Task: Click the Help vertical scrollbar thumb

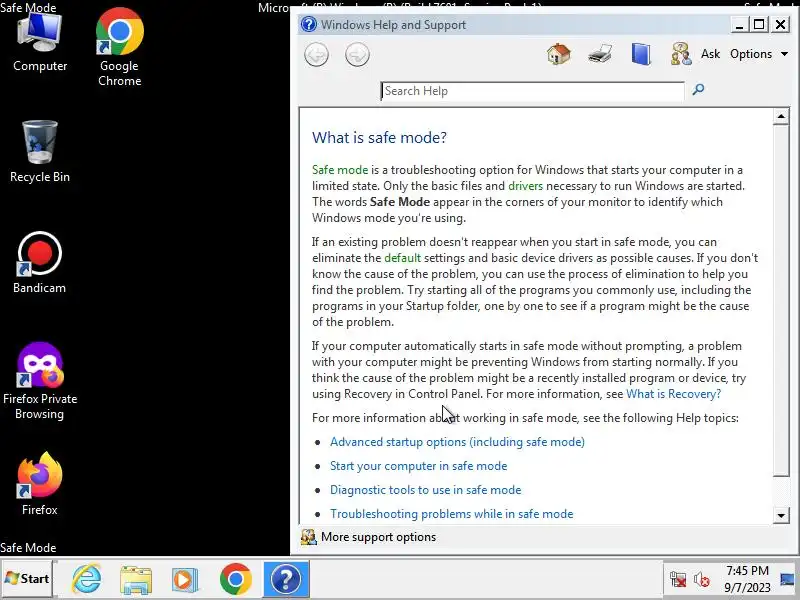Action: (781, 301)
